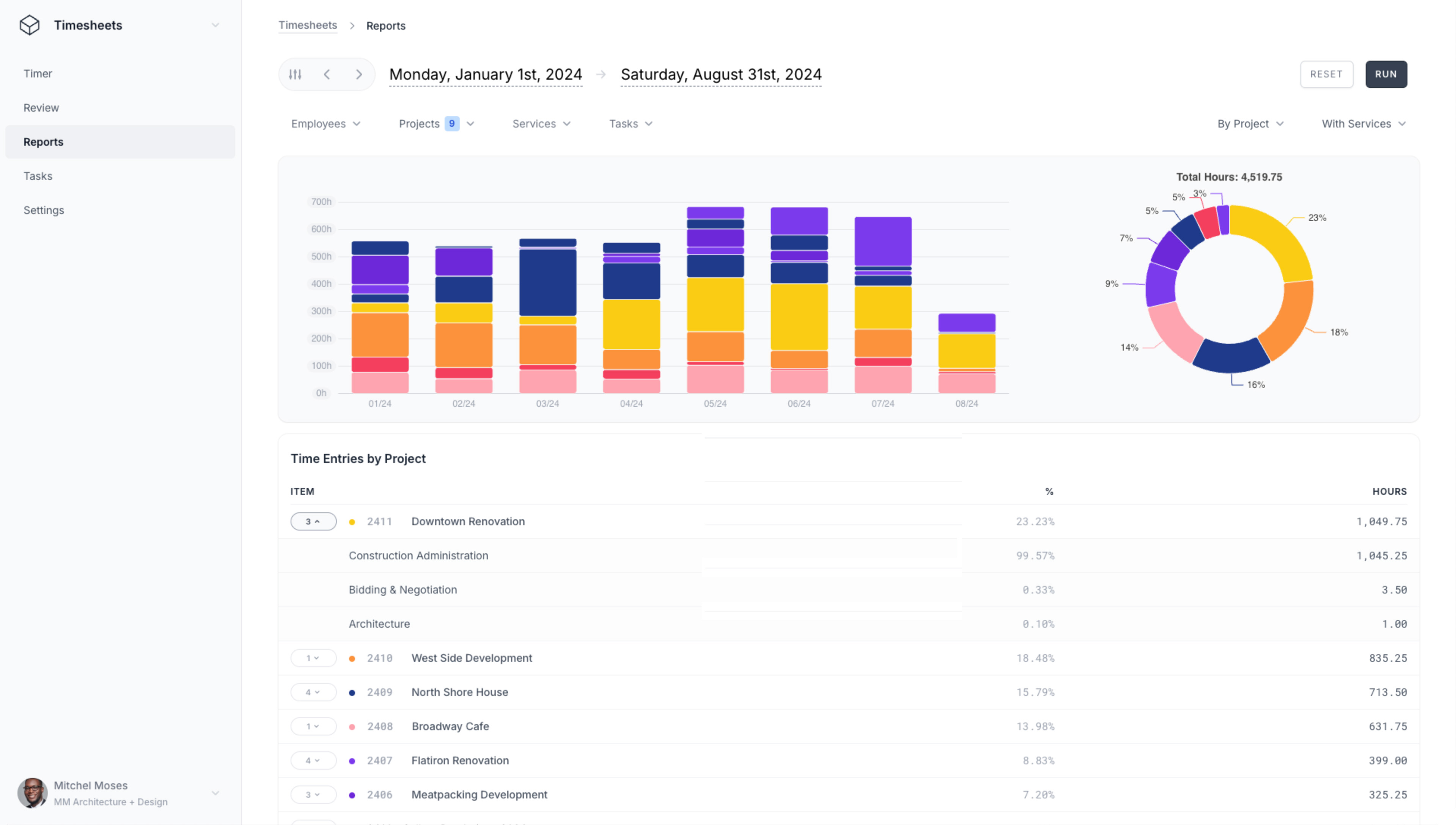Expand the Flatiron Renovation row
This screenshot has height=825, width=1456.
pyautogui.click(x=313, y=760)
